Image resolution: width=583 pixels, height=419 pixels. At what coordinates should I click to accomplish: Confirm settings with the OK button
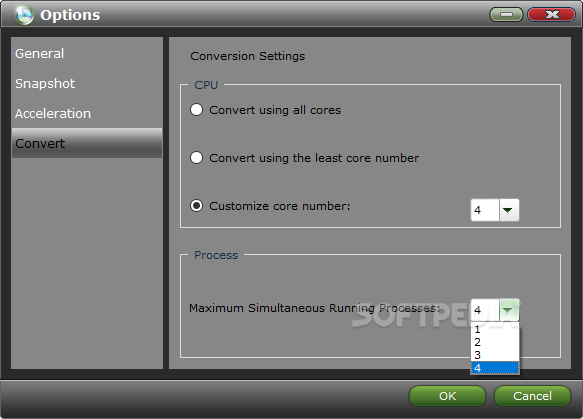tap(447, 396)
